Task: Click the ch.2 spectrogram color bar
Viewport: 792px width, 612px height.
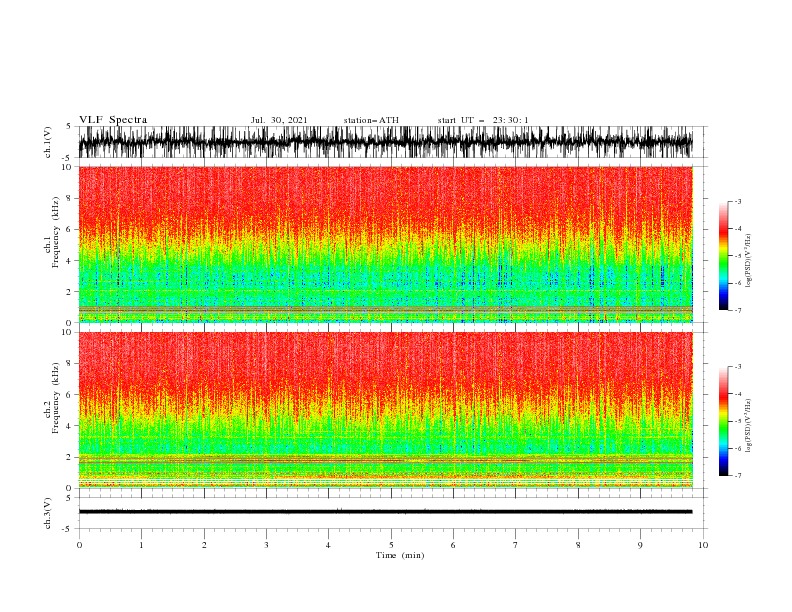Action: pos(723,421)
